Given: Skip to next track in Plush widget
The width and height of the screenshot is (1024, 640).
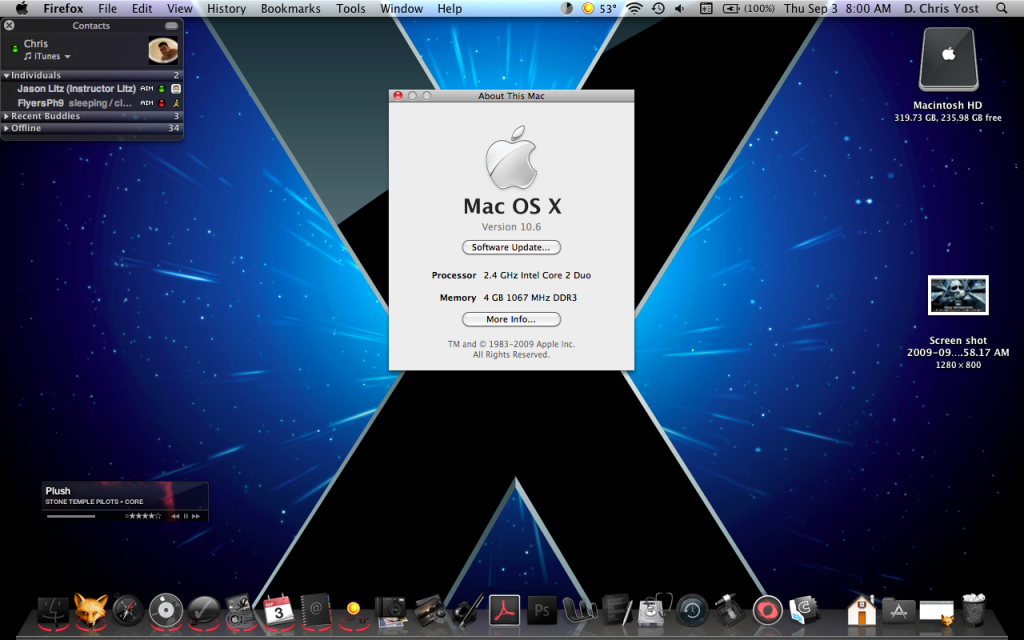Looking at the screenshot, I should point(196,516).
